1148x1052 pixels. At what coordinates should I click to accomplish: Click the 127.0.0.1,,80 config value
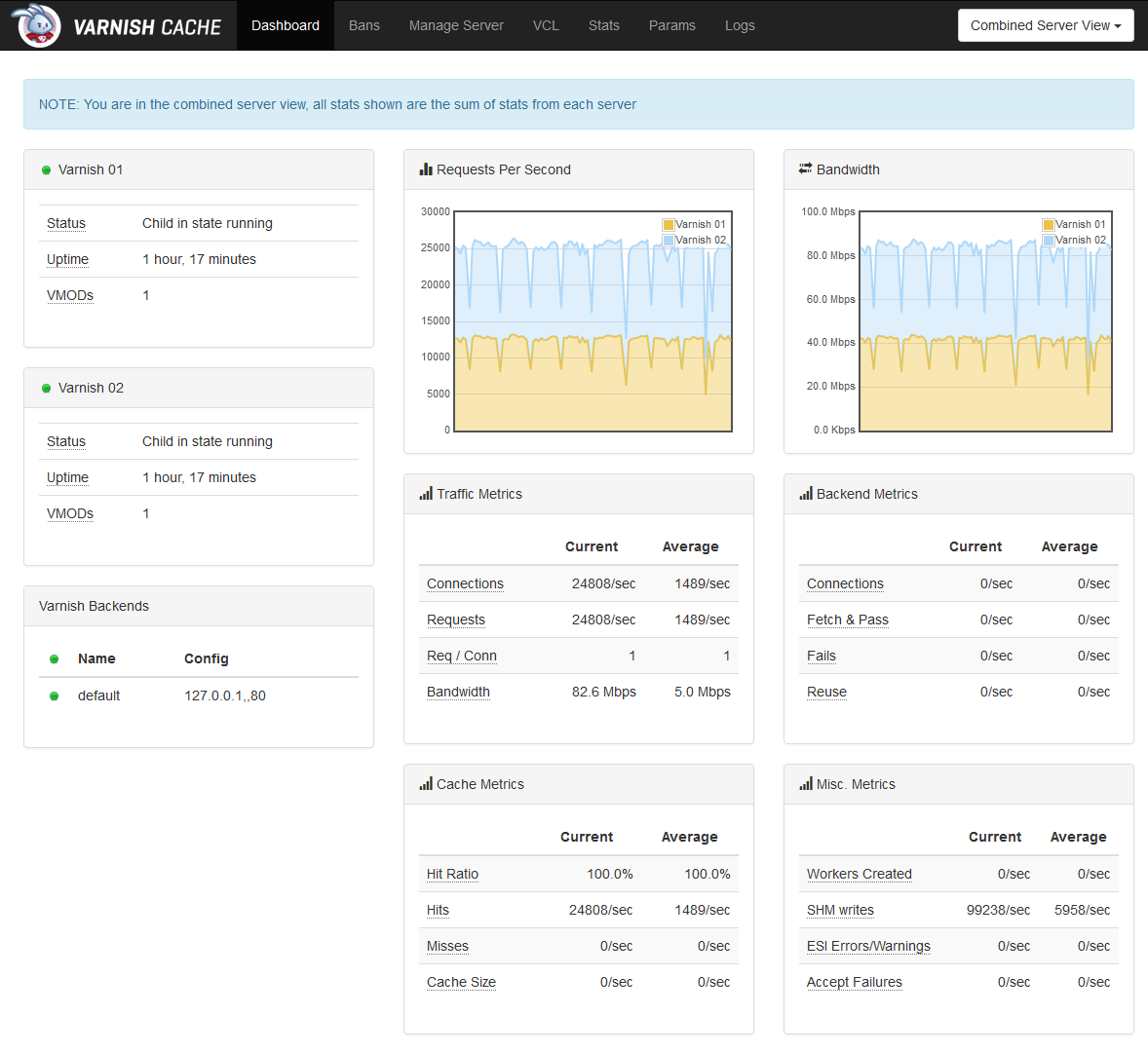click(x=225, y=695)
